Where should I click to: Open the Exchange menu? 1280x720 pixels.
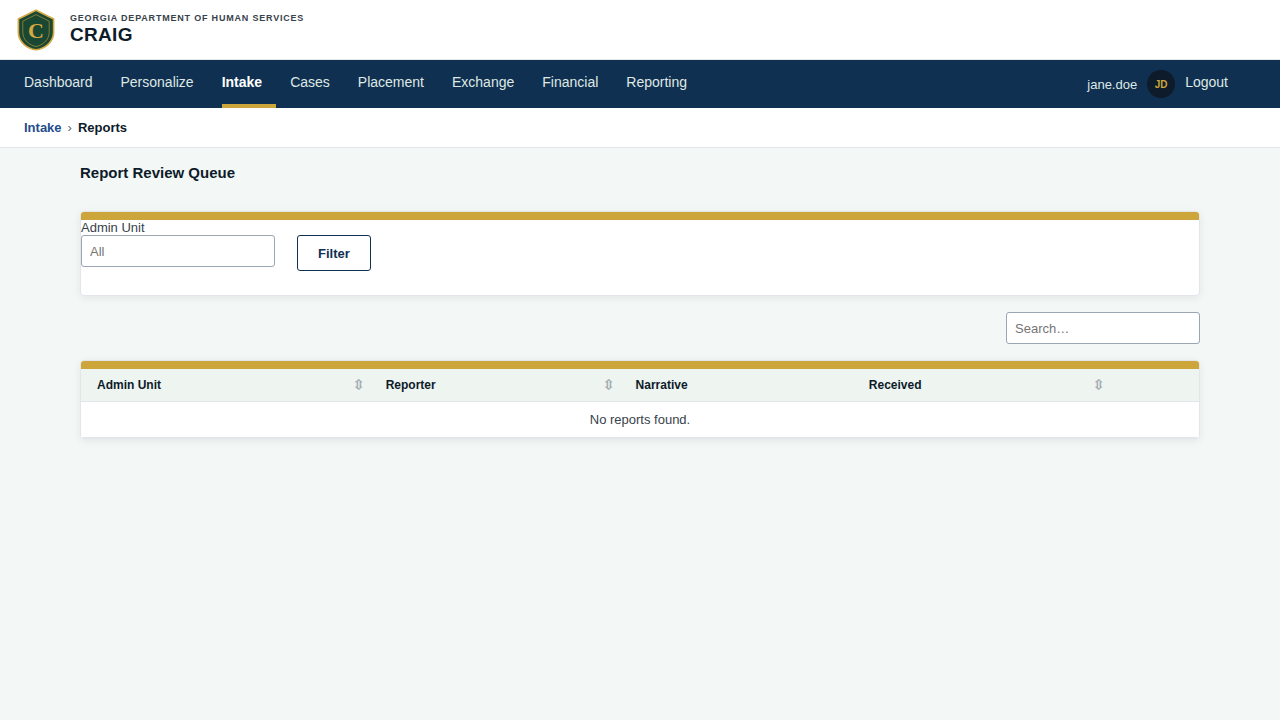pos(483,83)
